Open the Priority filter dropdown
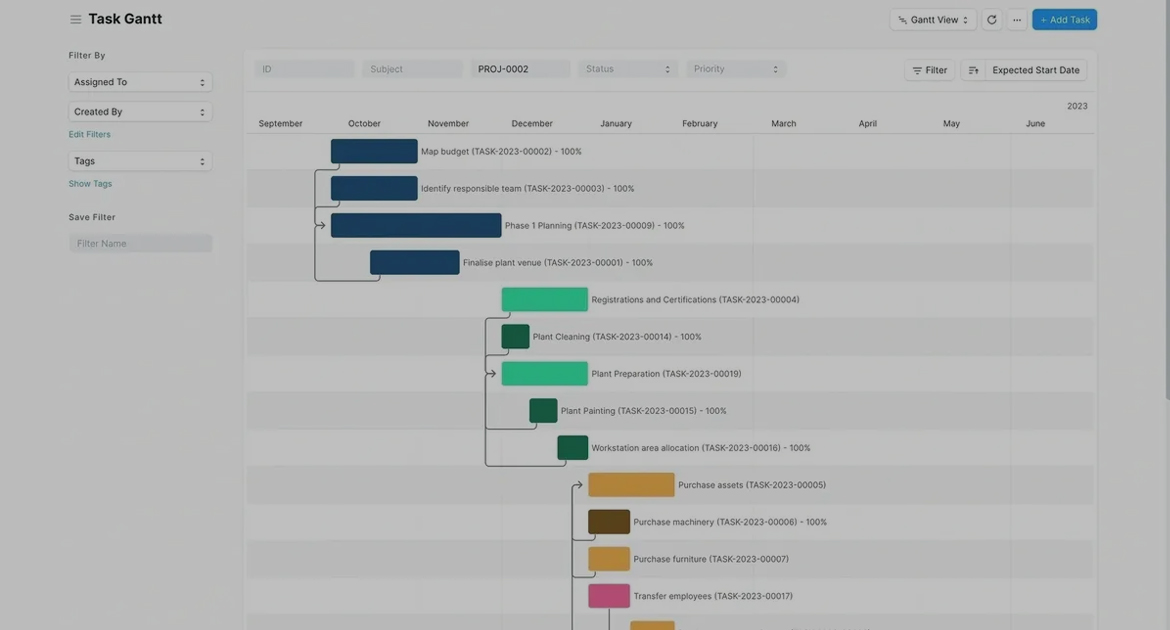1170x630 pixels. [x=735, y=69]
